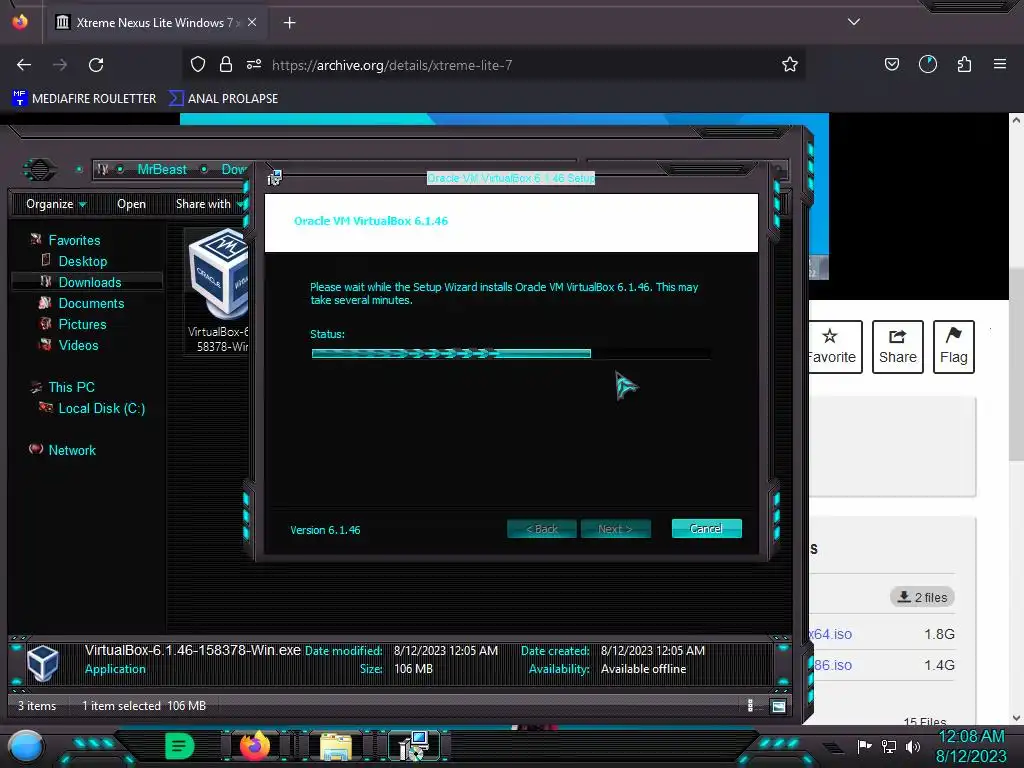This screenshot has width=1024, height=768.
Task: Click the Firefox forward arrow
Action: [x=60, y=65]
